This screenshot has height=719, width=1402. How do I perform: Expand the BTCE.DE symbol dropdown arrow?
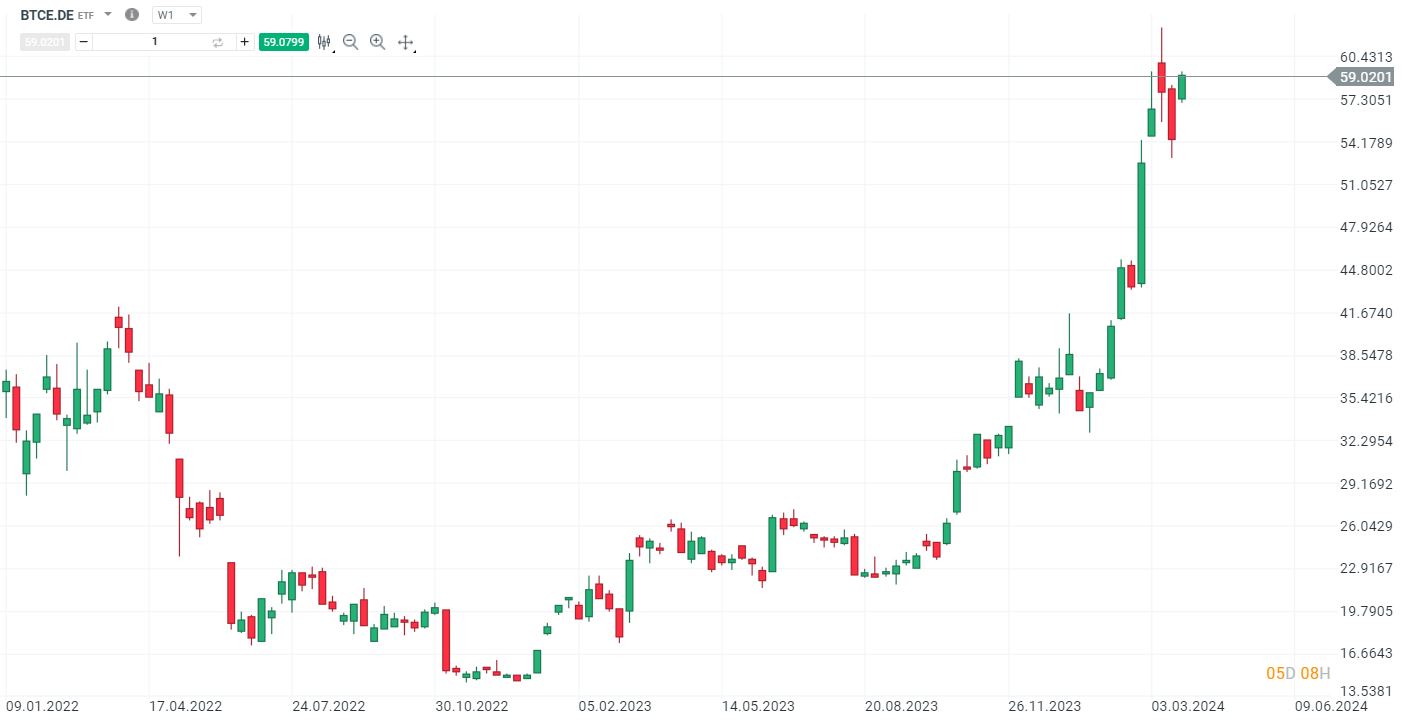[108, 15]
